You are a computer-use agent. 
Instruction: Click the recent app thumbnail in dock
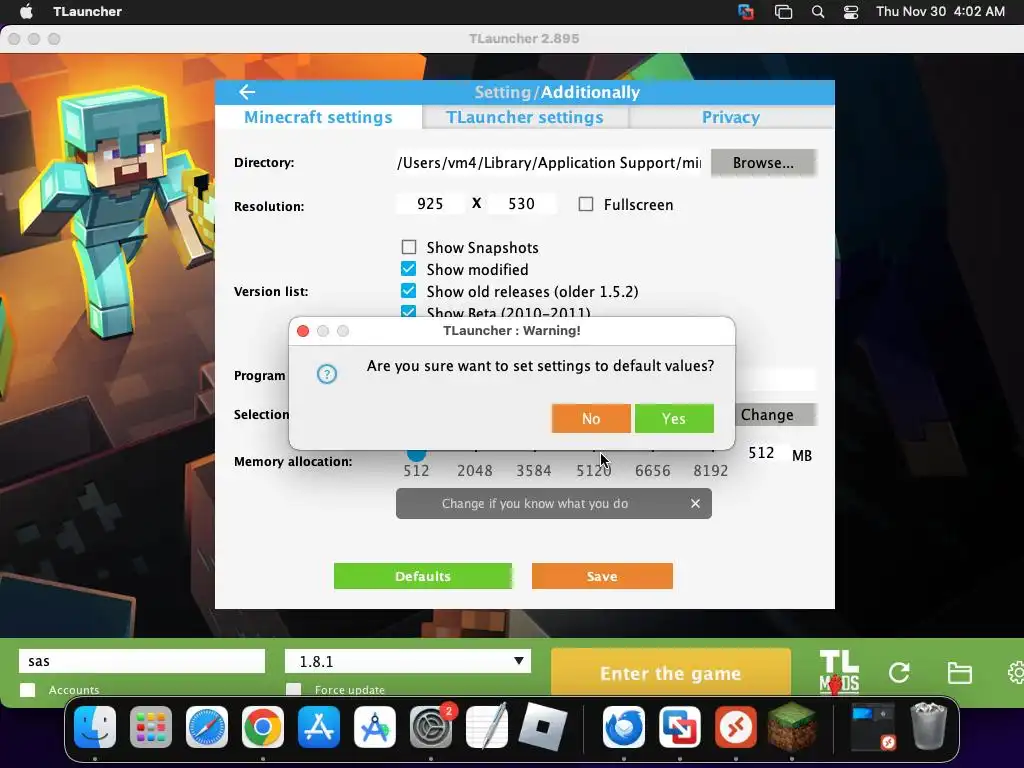click(x=874, y=726)
